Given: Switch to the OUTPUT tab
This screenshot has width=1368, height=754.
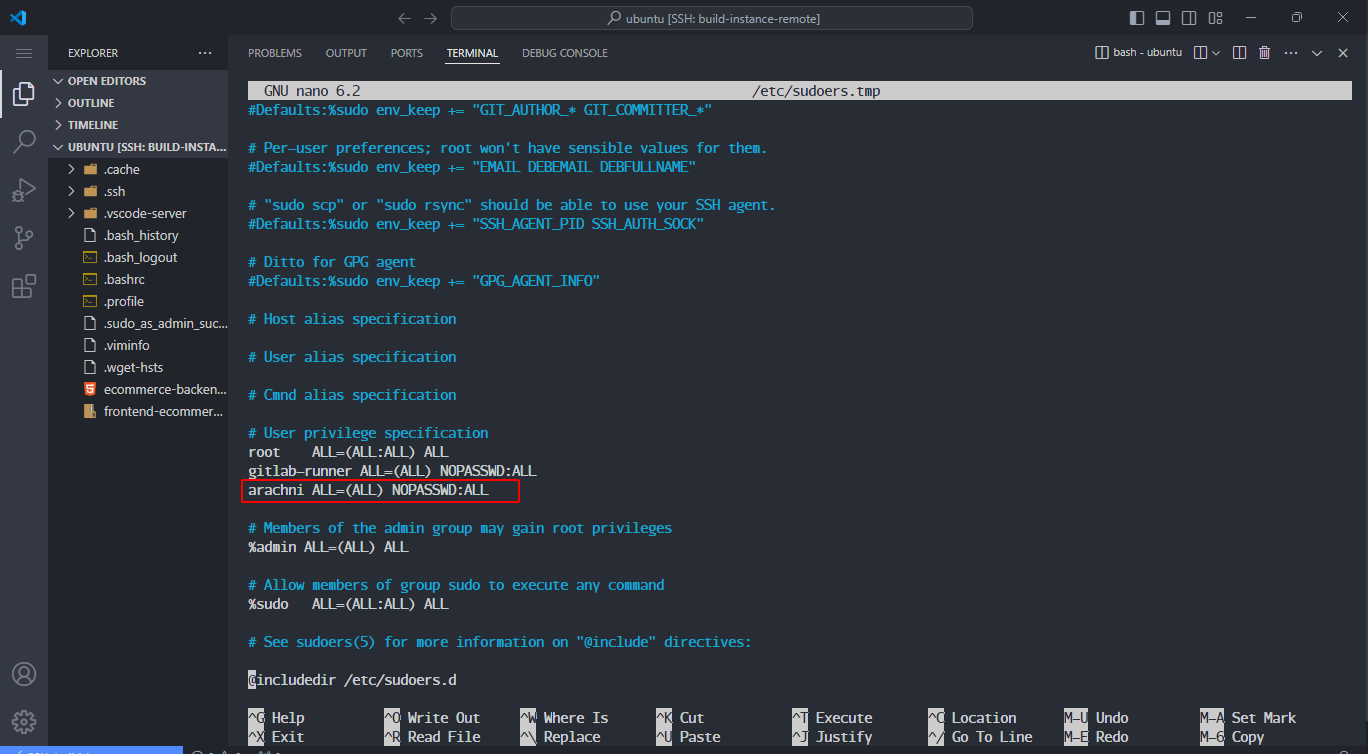Looking at the screenshot, I should [x=346, y=53].
